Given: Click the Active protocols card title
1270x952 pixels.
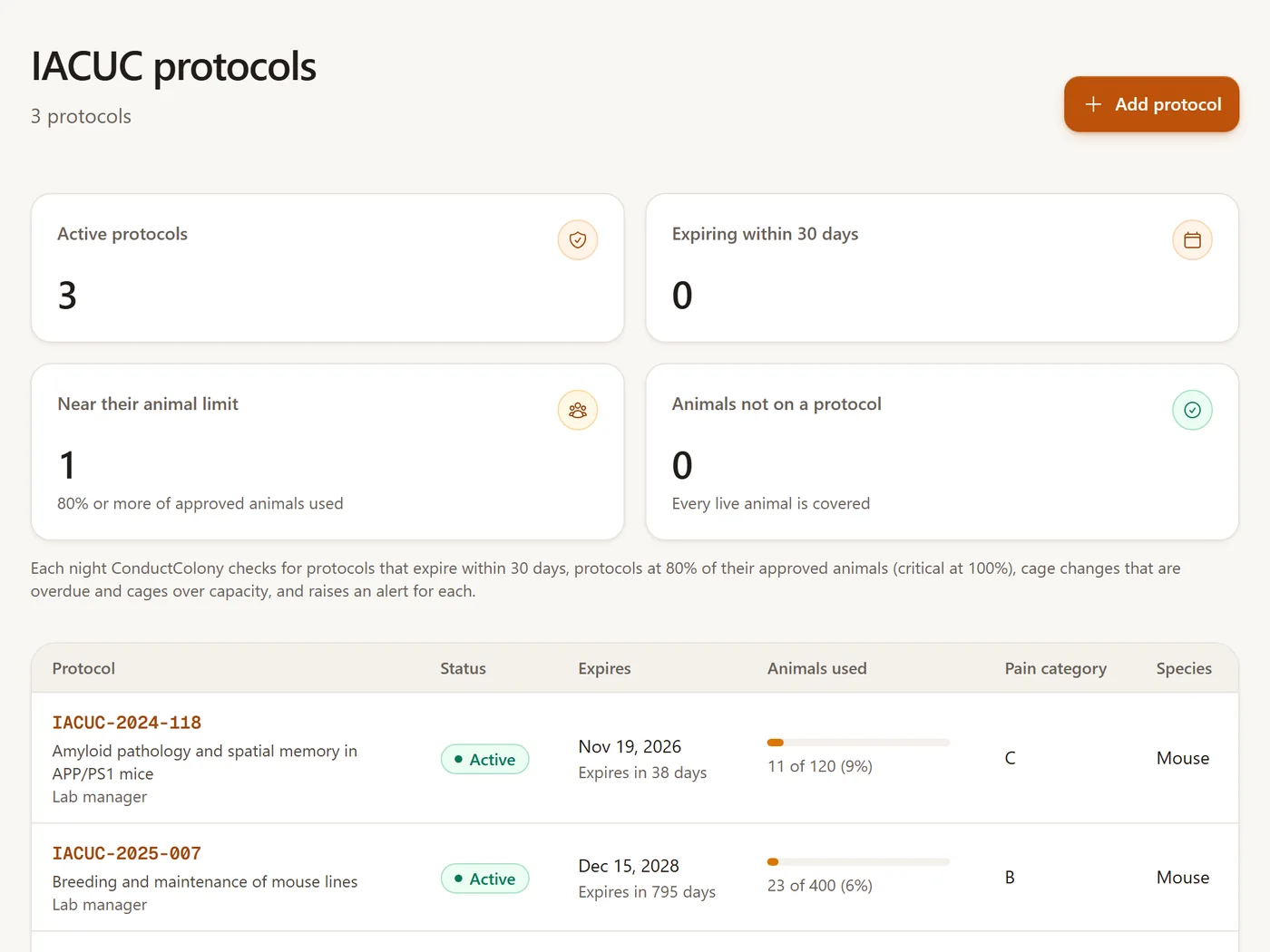Looking at the screenshot, I should tap(122, 234).
